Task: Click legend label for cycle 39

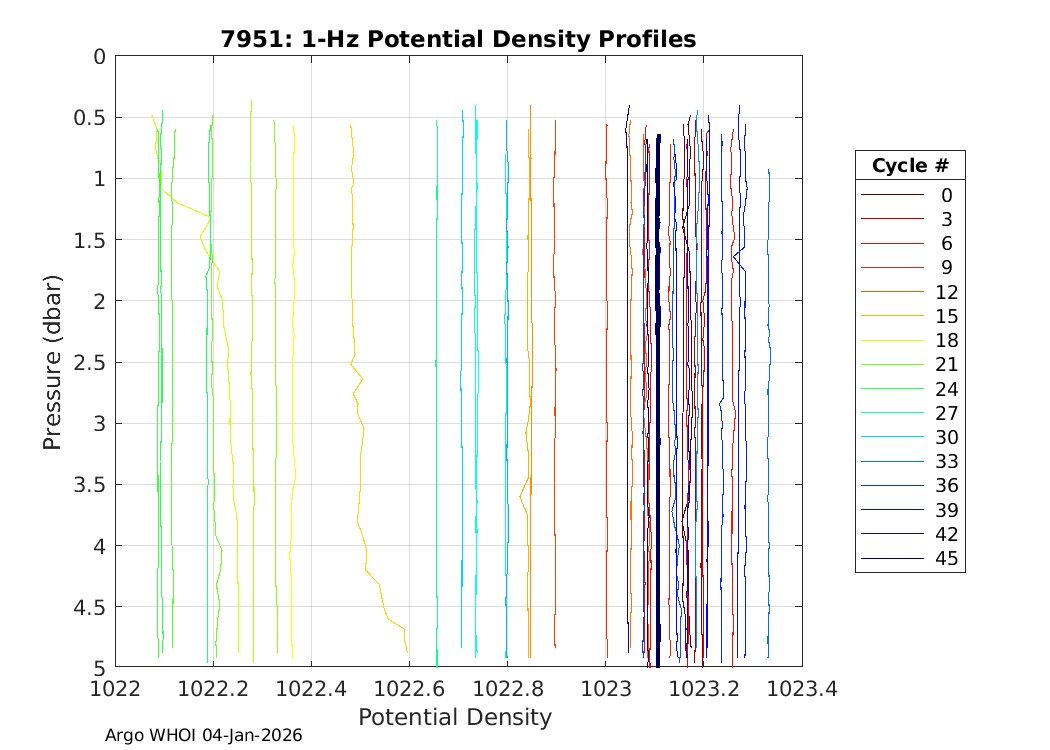Action: click(x=946, y=510)
